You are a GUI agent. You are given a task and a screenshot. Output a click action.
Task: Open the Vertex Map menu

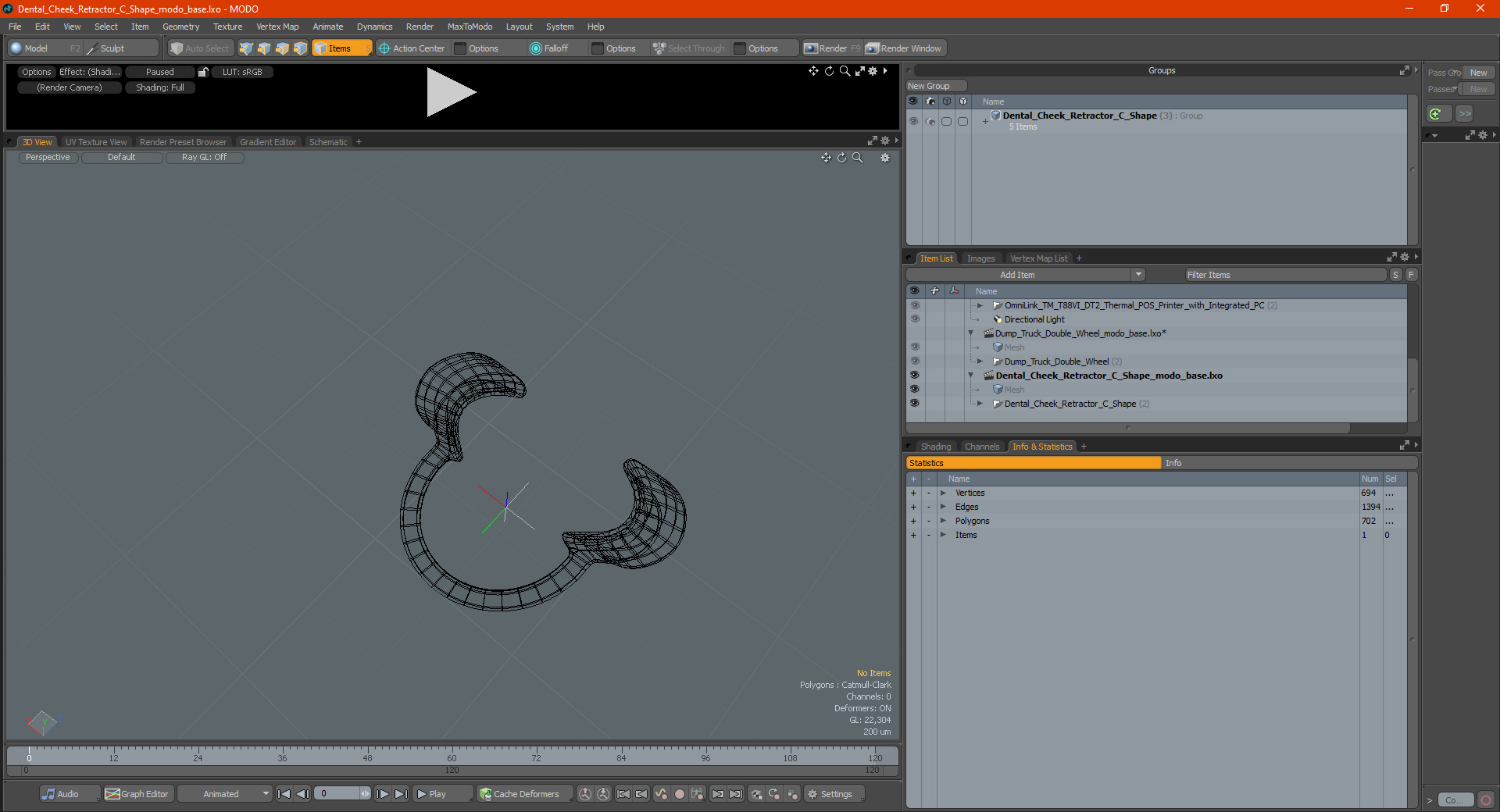point(277,27)
